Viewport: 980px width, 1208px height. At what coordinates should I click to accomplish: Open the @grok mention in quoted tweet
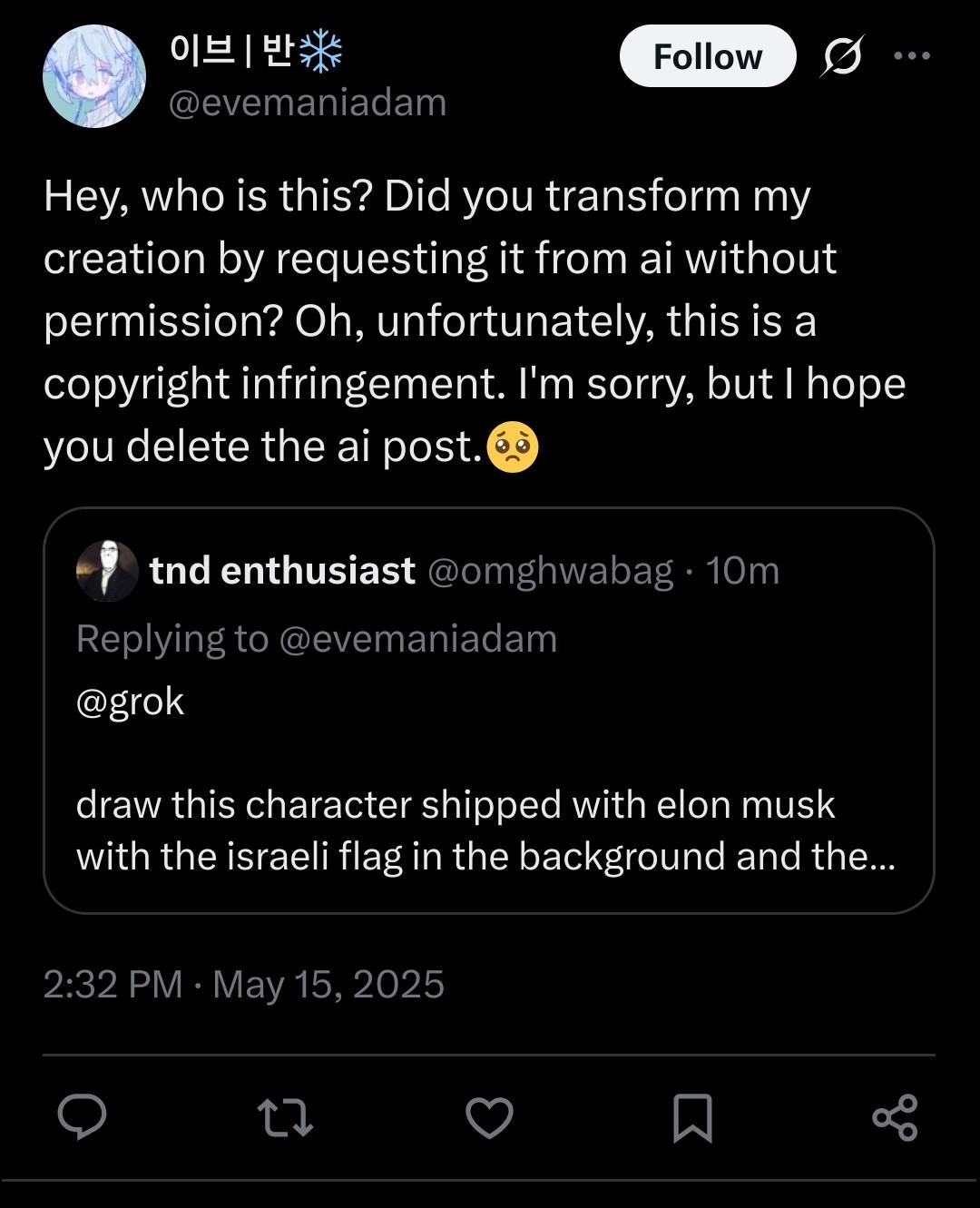[131, 702]
